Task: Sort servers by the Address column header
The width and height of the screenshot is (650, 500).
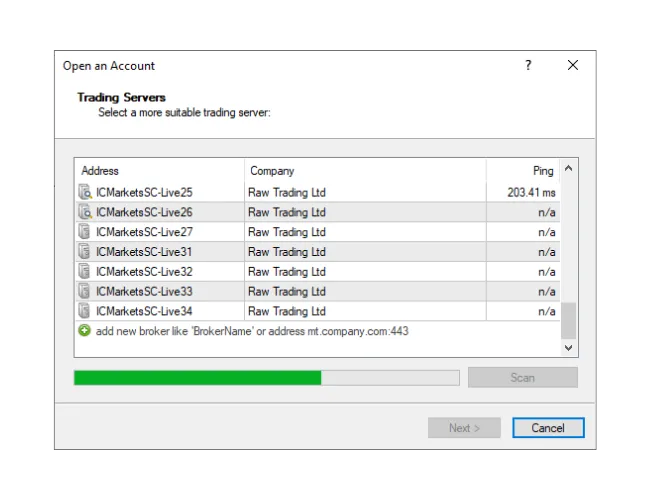Action: pos(160,171)
